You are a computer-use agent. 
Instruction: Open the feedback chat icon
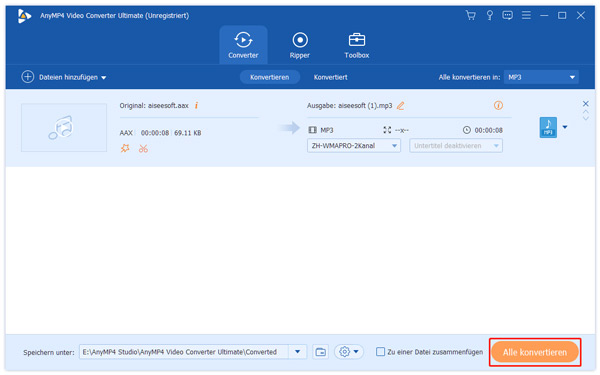click(507, 15)
